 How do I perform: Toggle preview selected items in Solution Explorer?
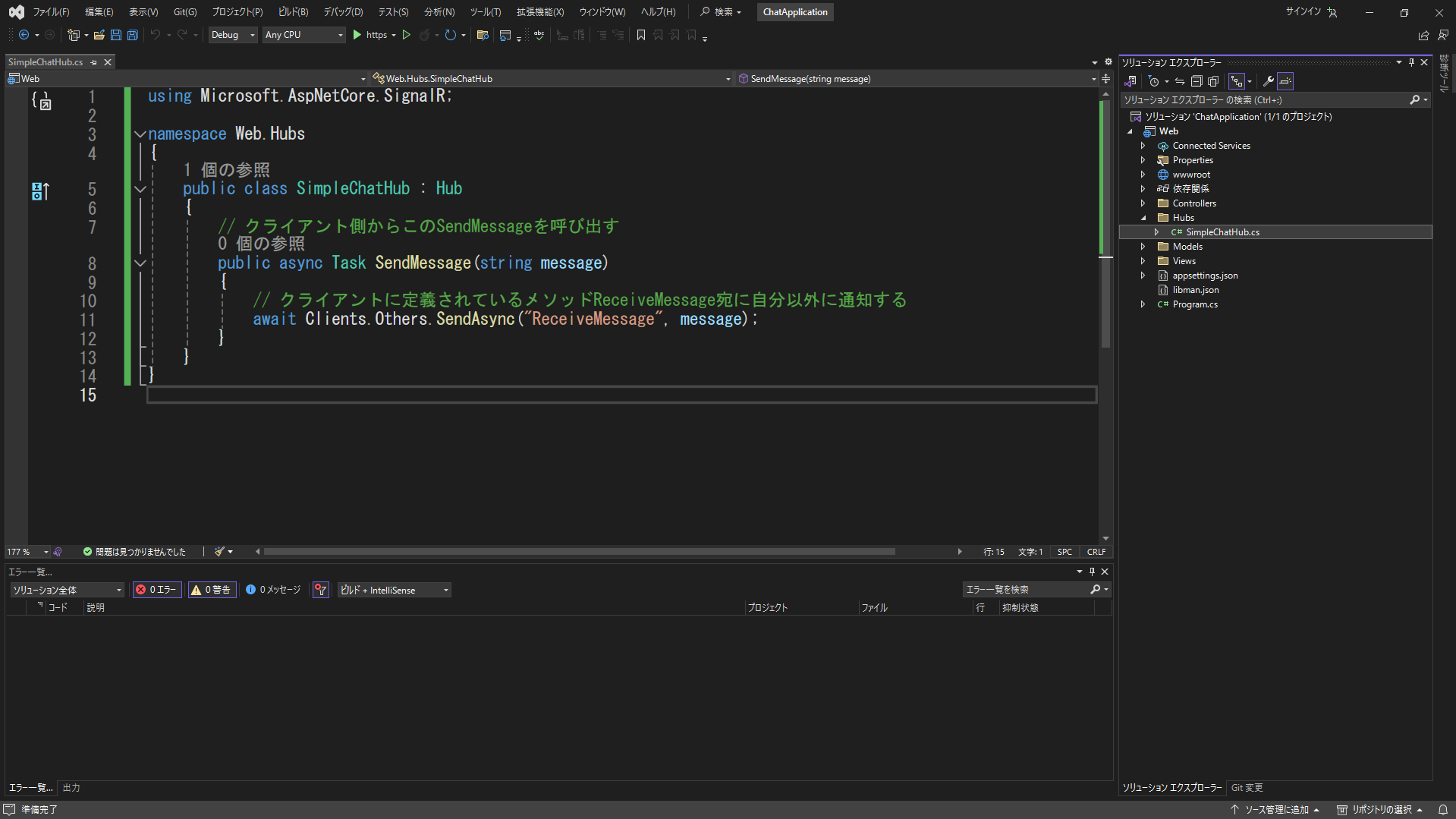tap(1285, 81)
